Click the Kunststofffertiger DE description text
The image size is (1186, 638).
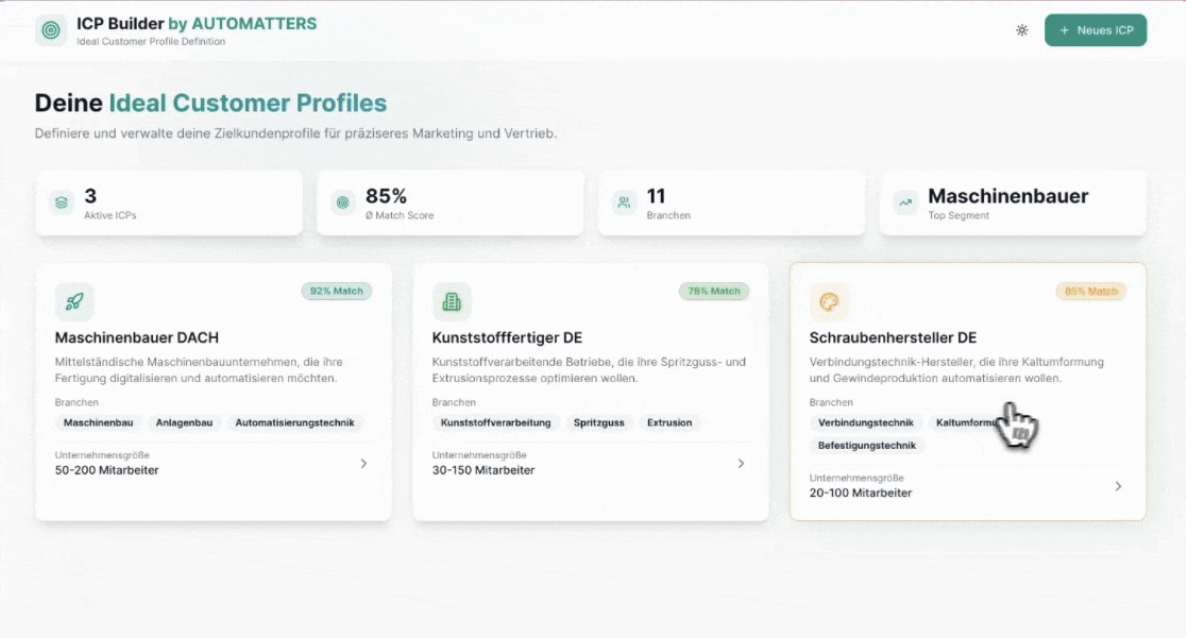pos(588,370)
